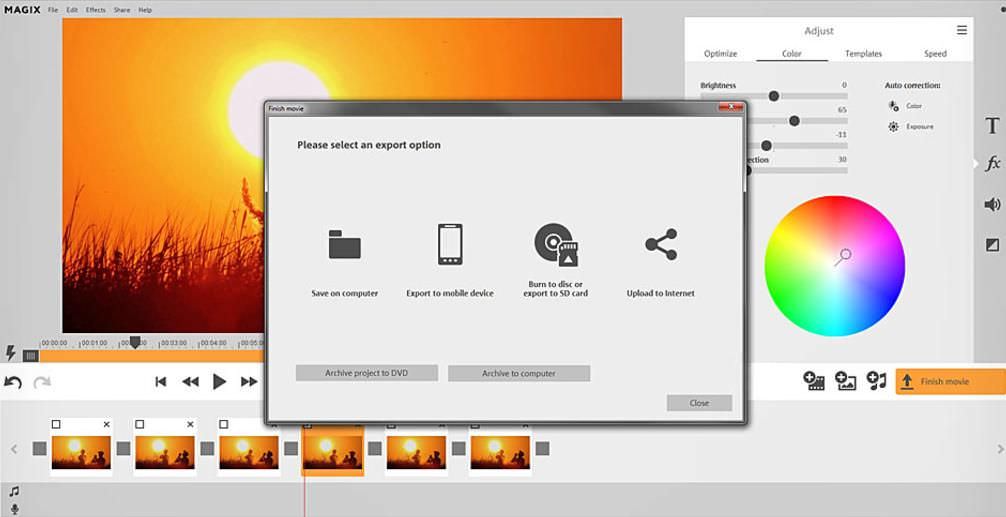
Task: Pick Burn to disc or SD card icon
Action: click(556, 244)
